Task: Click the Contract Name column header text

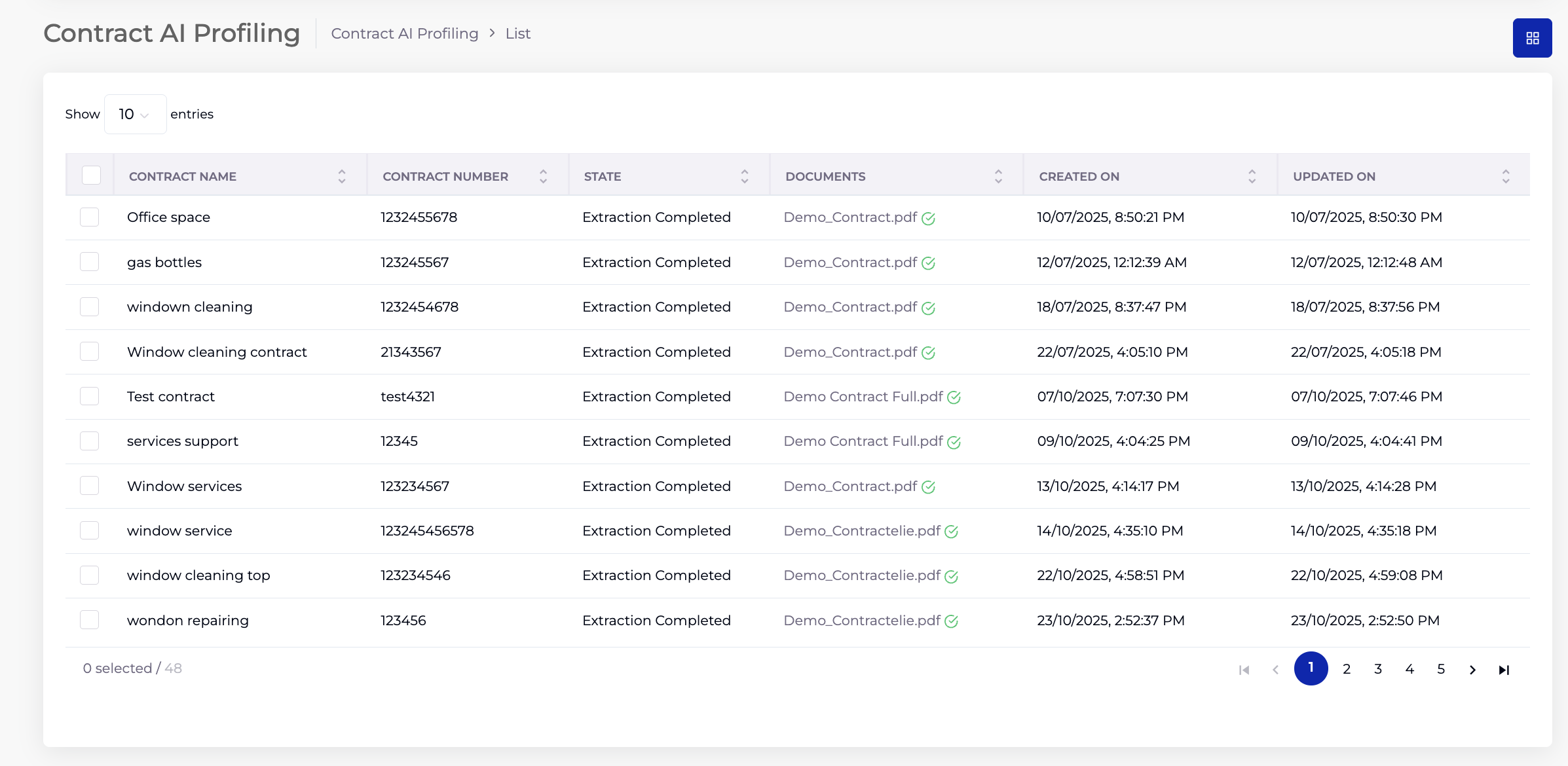Action: tap(183, 176)
